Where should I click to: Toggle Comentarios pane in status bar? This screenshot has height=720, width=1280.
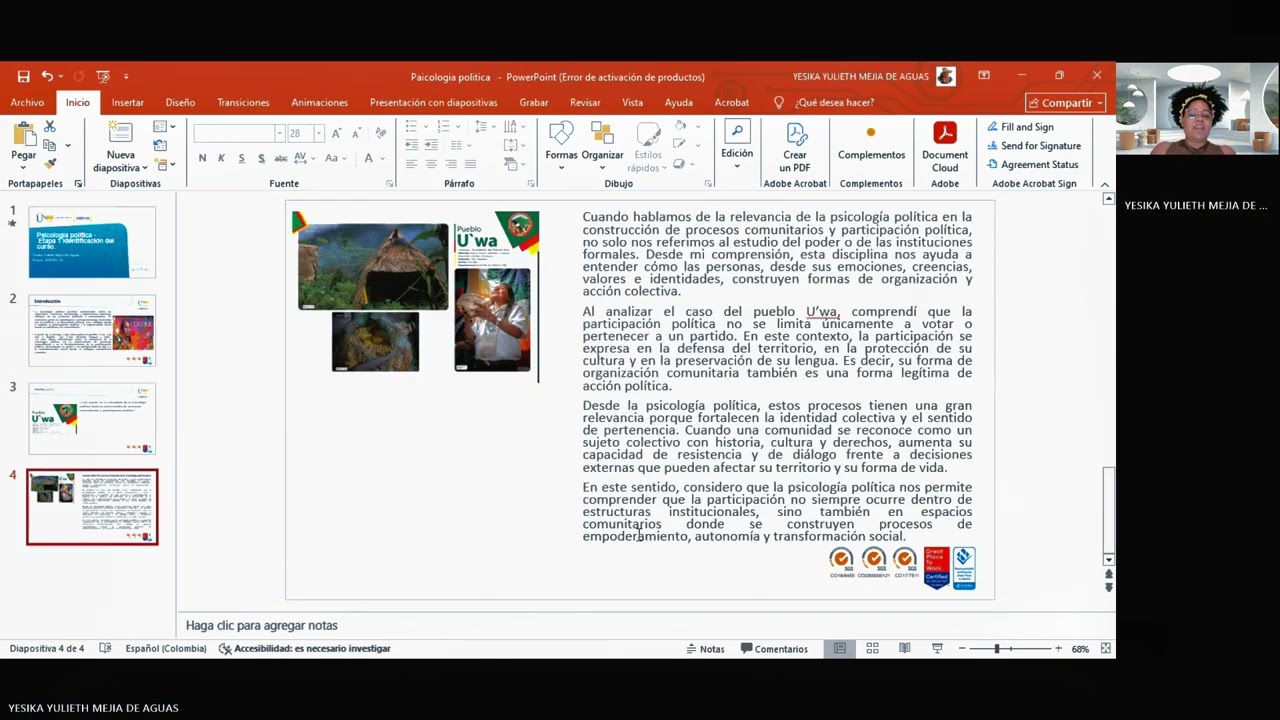774,648
